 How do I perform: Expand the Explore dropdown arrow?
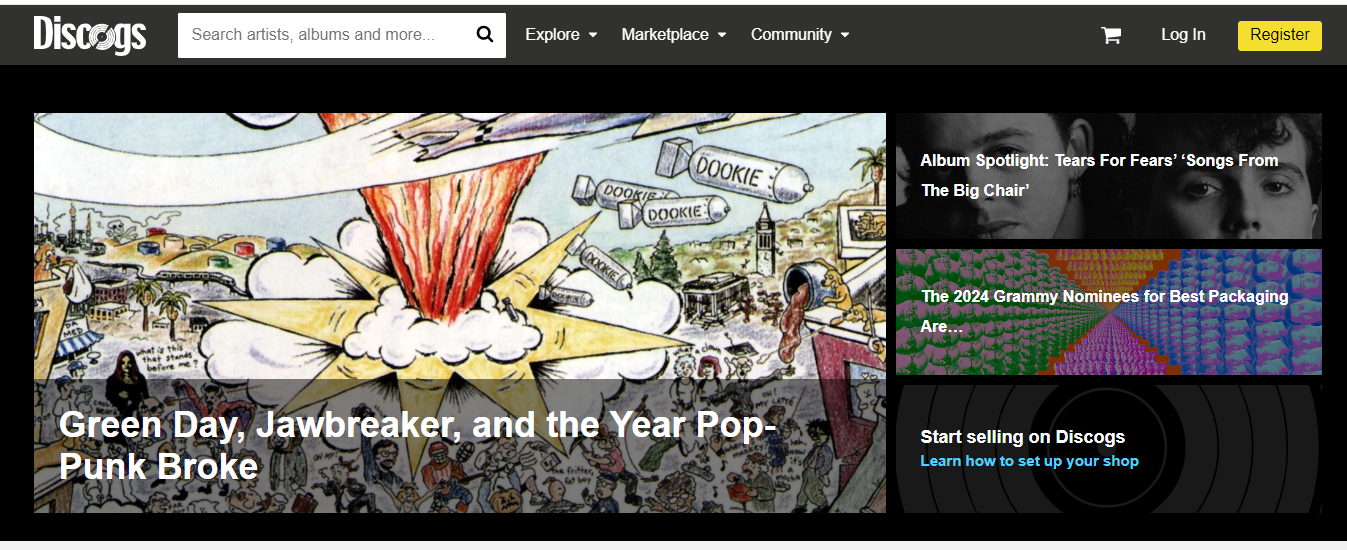[593, 35]
